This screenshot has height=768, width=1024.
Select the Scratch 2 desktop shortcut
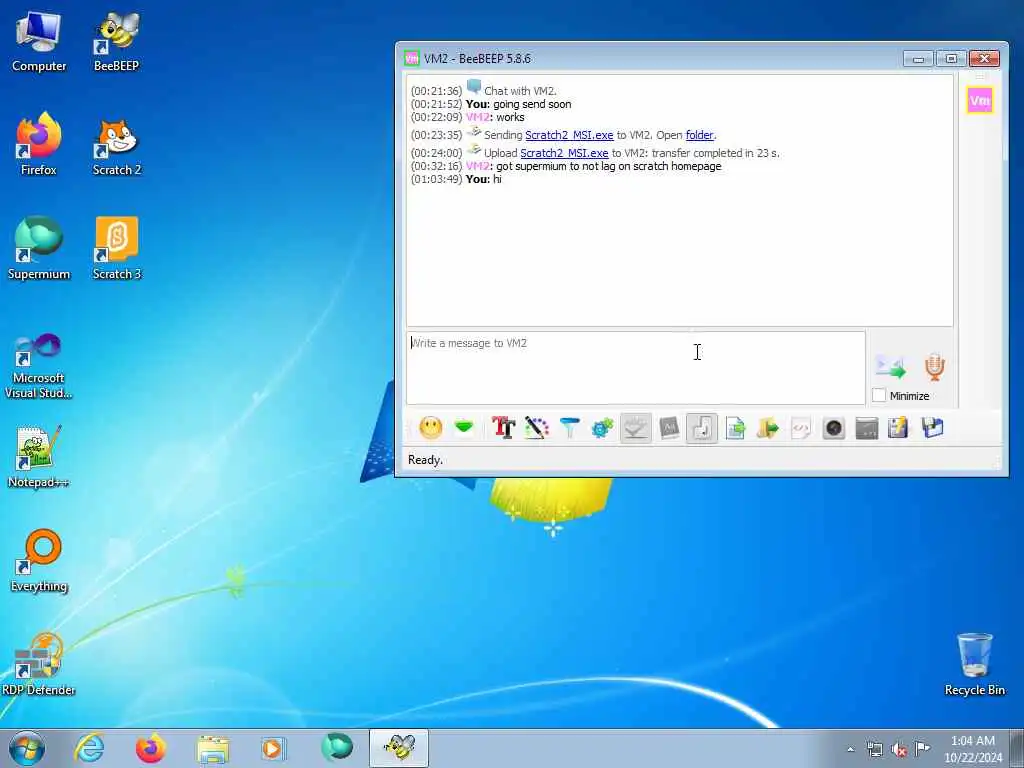coord(116,145)
